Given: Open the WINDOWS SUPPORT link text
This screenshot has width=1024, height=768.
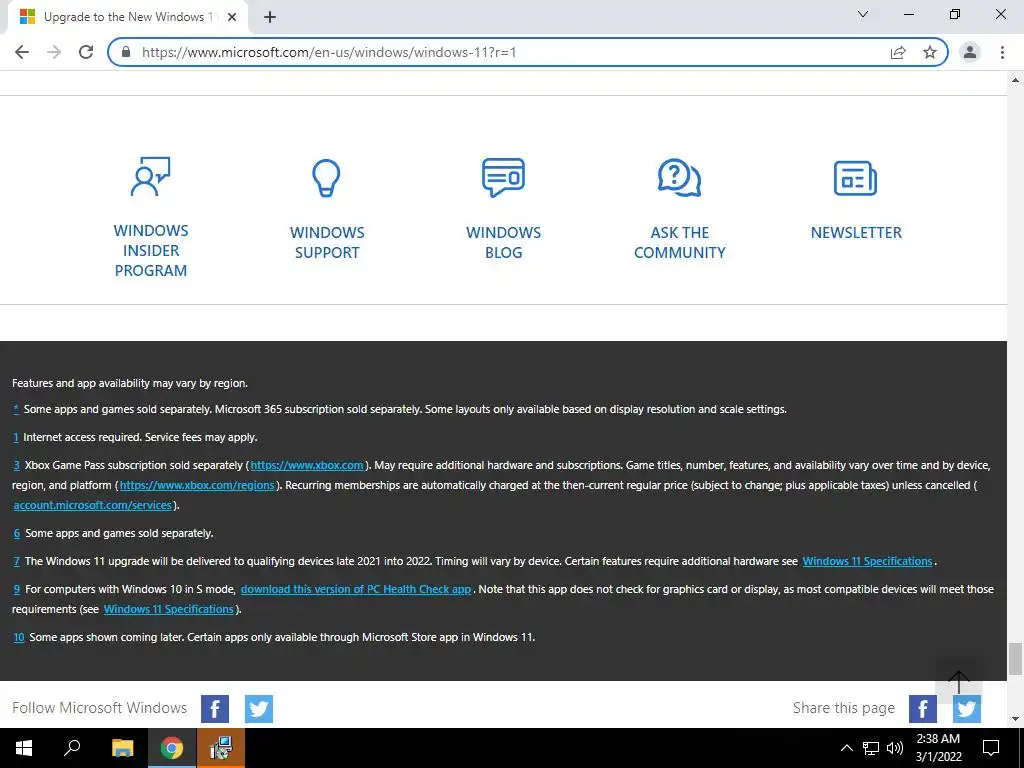Looking at the screenshot, I should (x=327, y=242).
